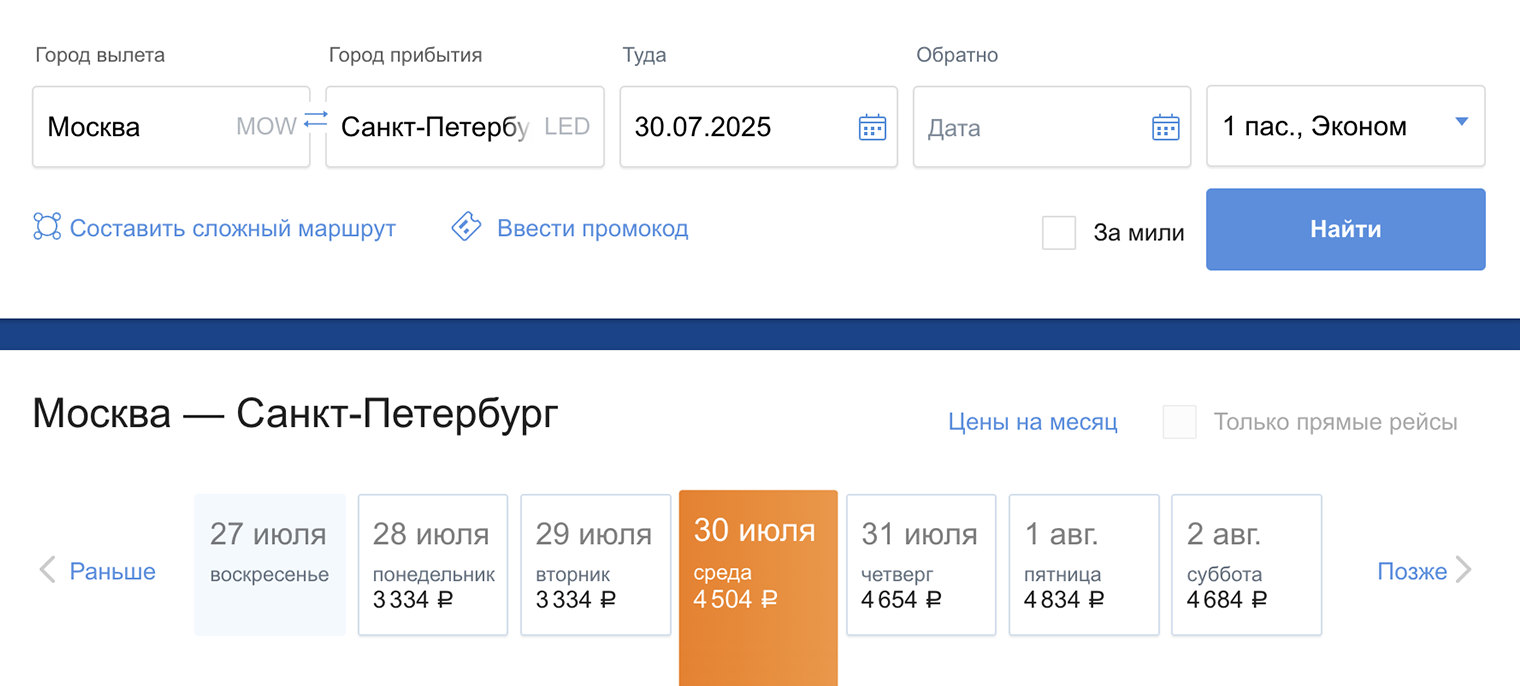
Task: Select 29 июля вторник fare
Action: [596, 564]
